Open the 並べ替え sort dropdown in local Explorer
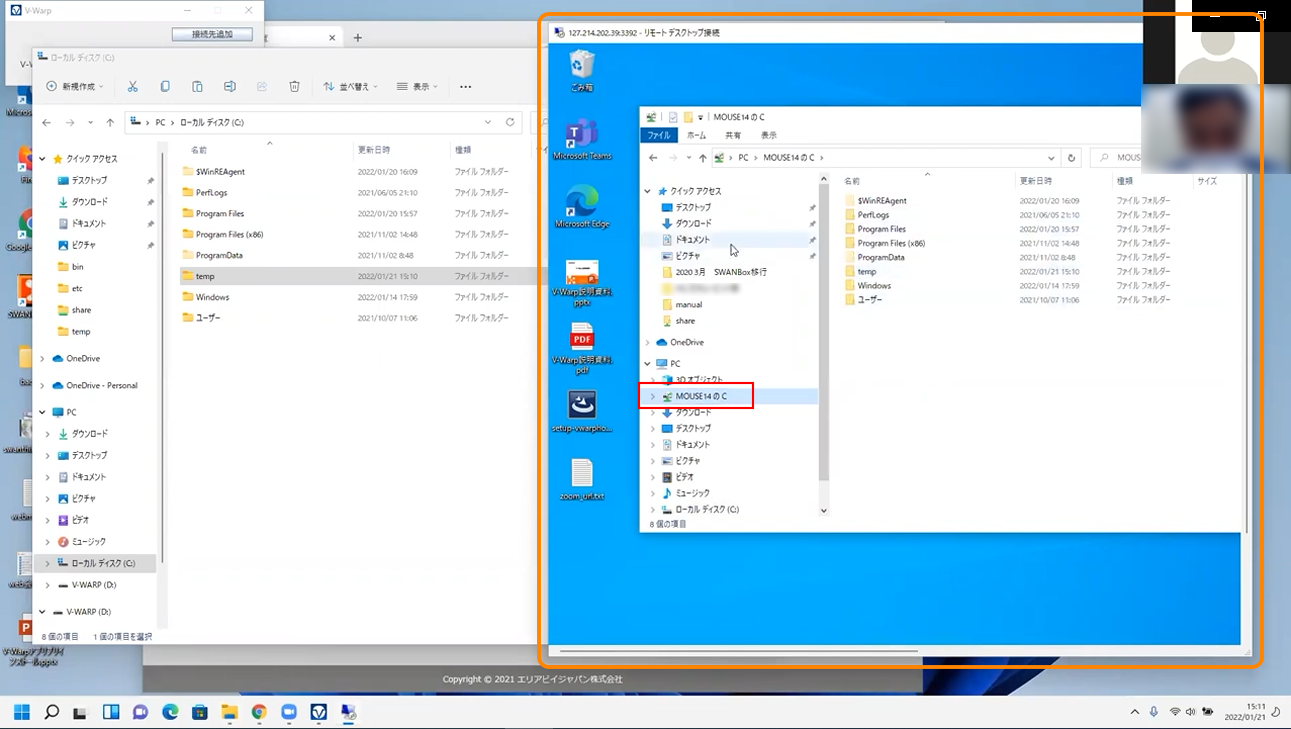 tap(351, 87)
